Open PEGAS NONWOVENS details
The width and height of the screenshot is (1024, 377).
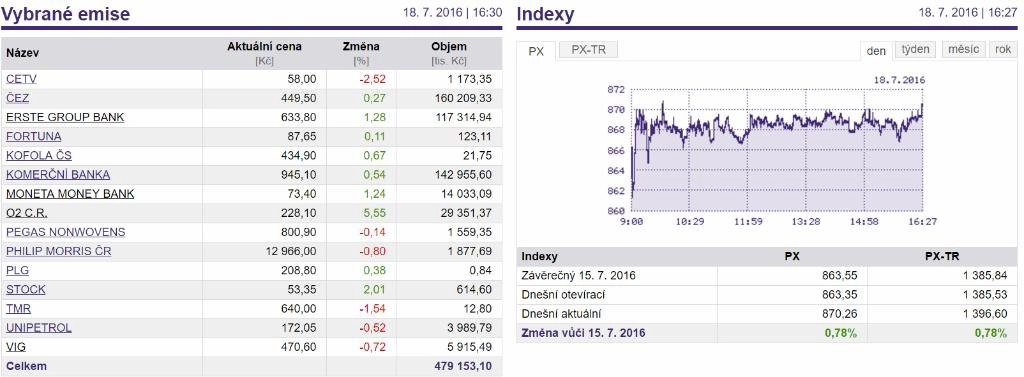[x=66, y=232]
